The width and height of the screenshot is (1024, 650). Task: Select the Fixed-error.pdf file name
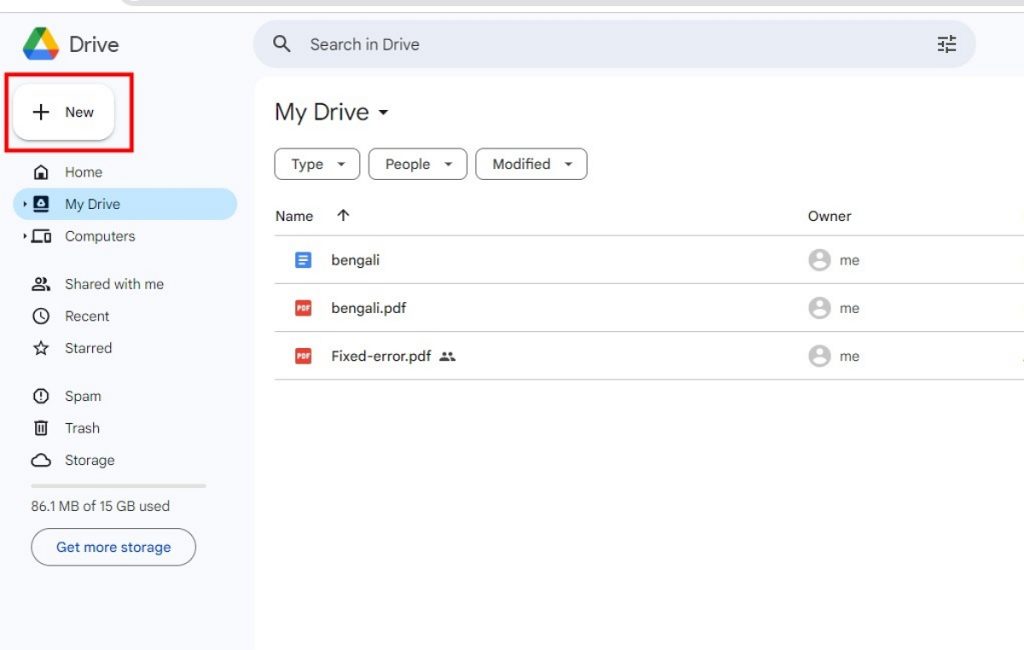(x=381, y=356)
